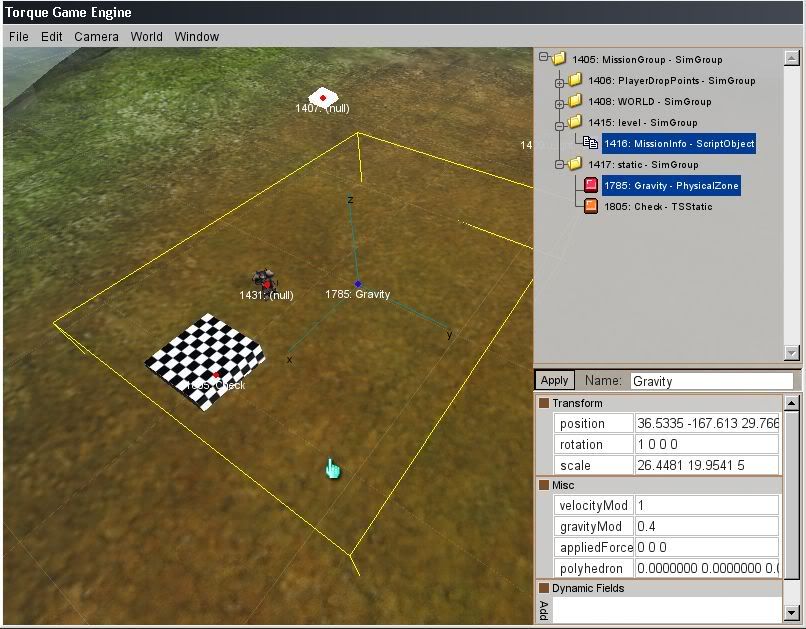The height and width of the screenshot is (629, 806).
Task: Click the white spawn marker labeled 1407
Action: click(322, 97)
